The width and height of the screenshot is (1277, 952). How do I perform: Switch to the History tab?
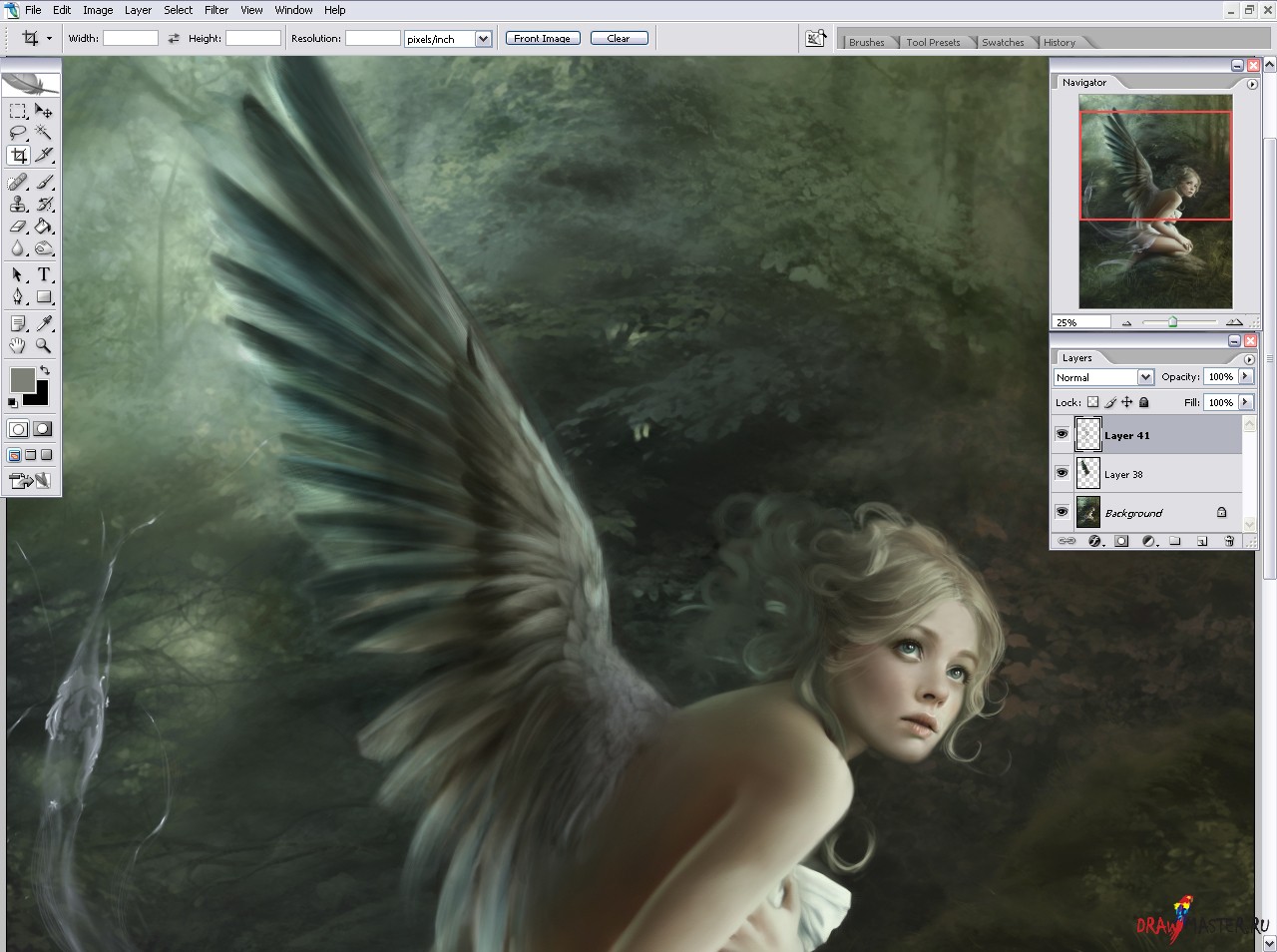(1060, 42)
